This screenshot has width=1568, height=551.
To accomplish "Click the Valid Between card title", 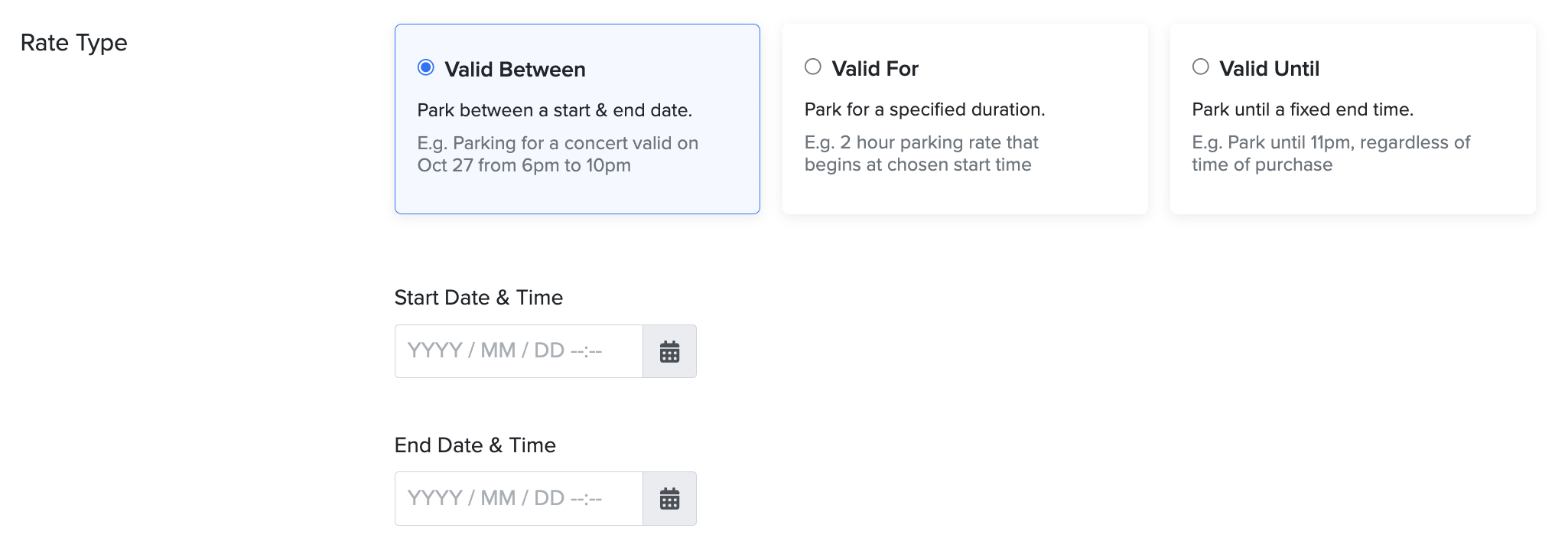I will coord(515,70).
